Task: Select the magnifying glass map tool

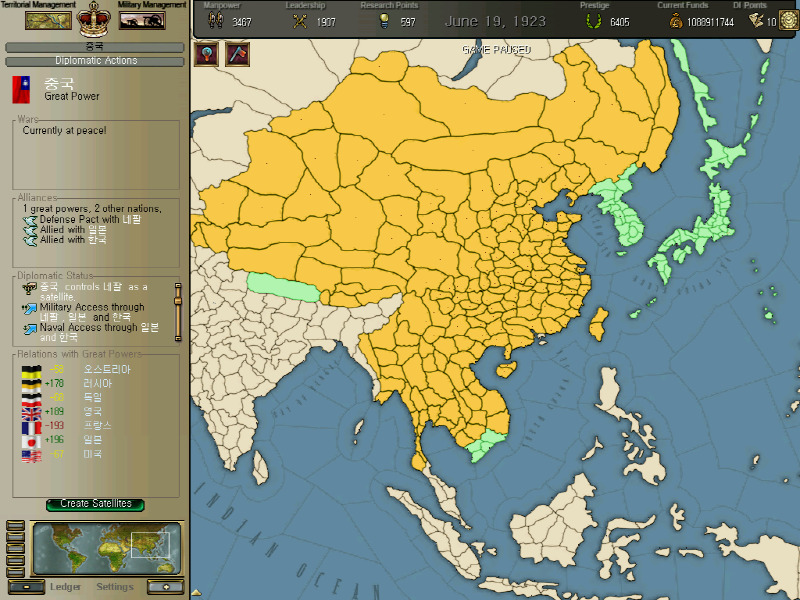Action: [207, 54]
